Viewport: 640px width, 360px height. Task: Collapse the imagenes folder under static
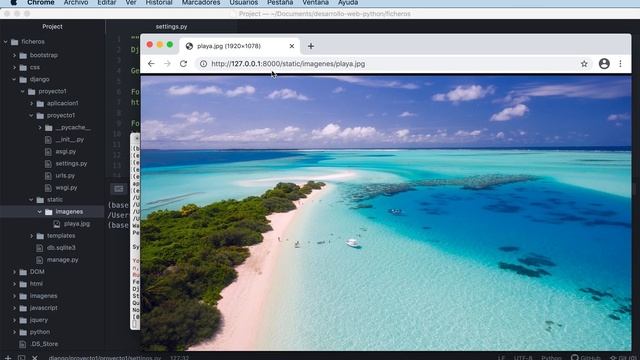point(40,212)
